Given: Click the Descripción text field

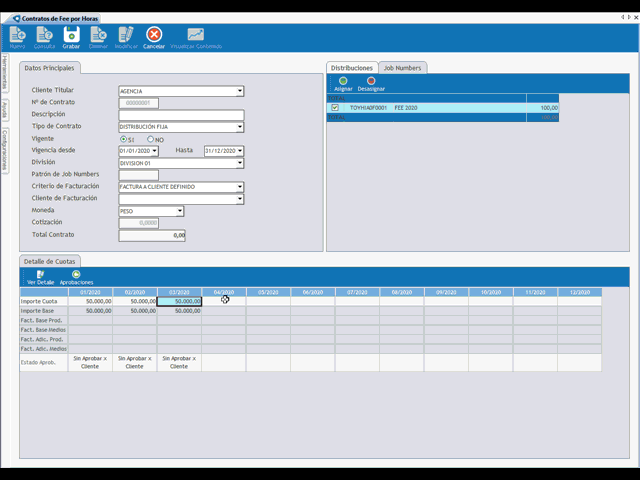Looking at the screenshot, I should (x=180, y=115).
